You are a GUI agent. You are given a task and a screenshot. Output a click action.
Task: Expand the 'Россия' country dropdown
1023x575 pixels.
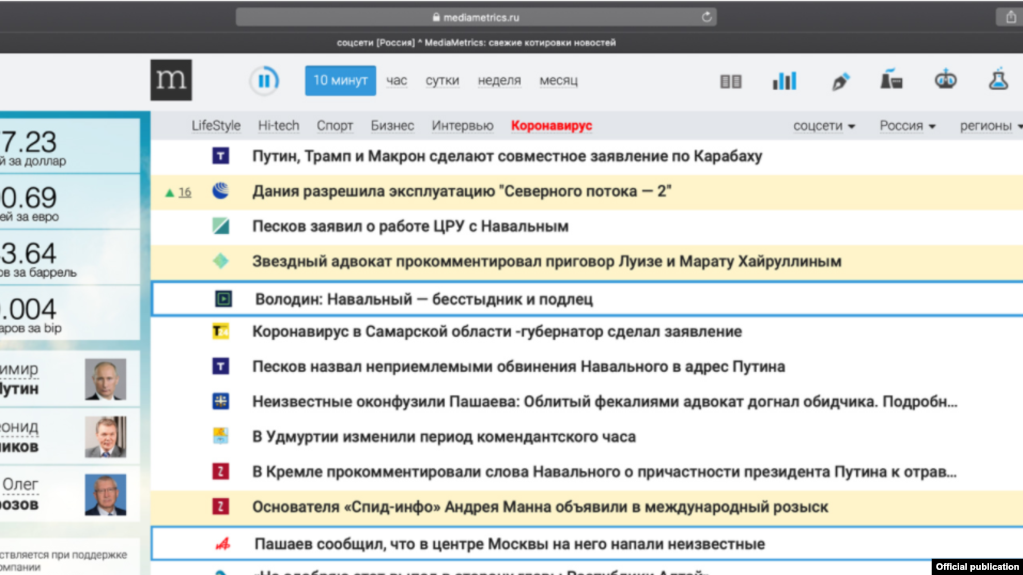907,125
